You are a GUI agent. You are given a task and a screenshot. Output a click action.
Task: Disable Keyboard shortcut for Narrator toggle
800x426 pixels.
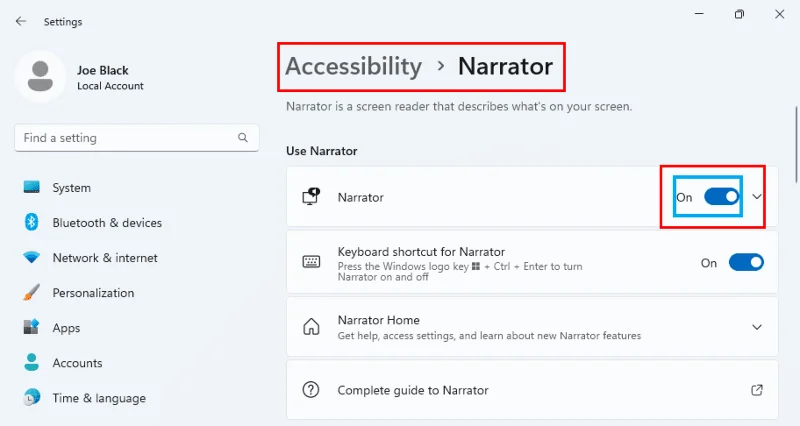pyautogui.click(x=746, y=262)
